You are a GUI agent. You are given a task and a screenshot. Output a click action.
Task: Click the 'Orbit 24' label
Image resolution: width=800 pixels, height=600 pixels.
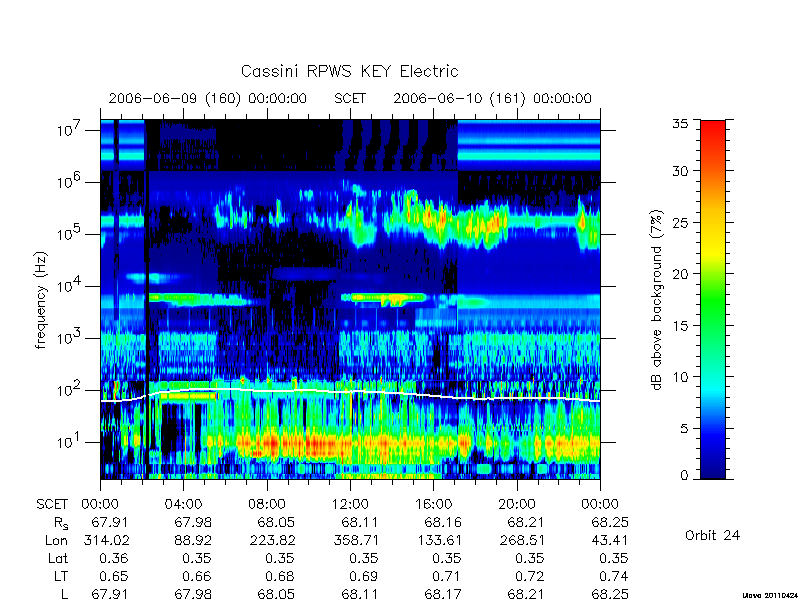click(712, 535)
